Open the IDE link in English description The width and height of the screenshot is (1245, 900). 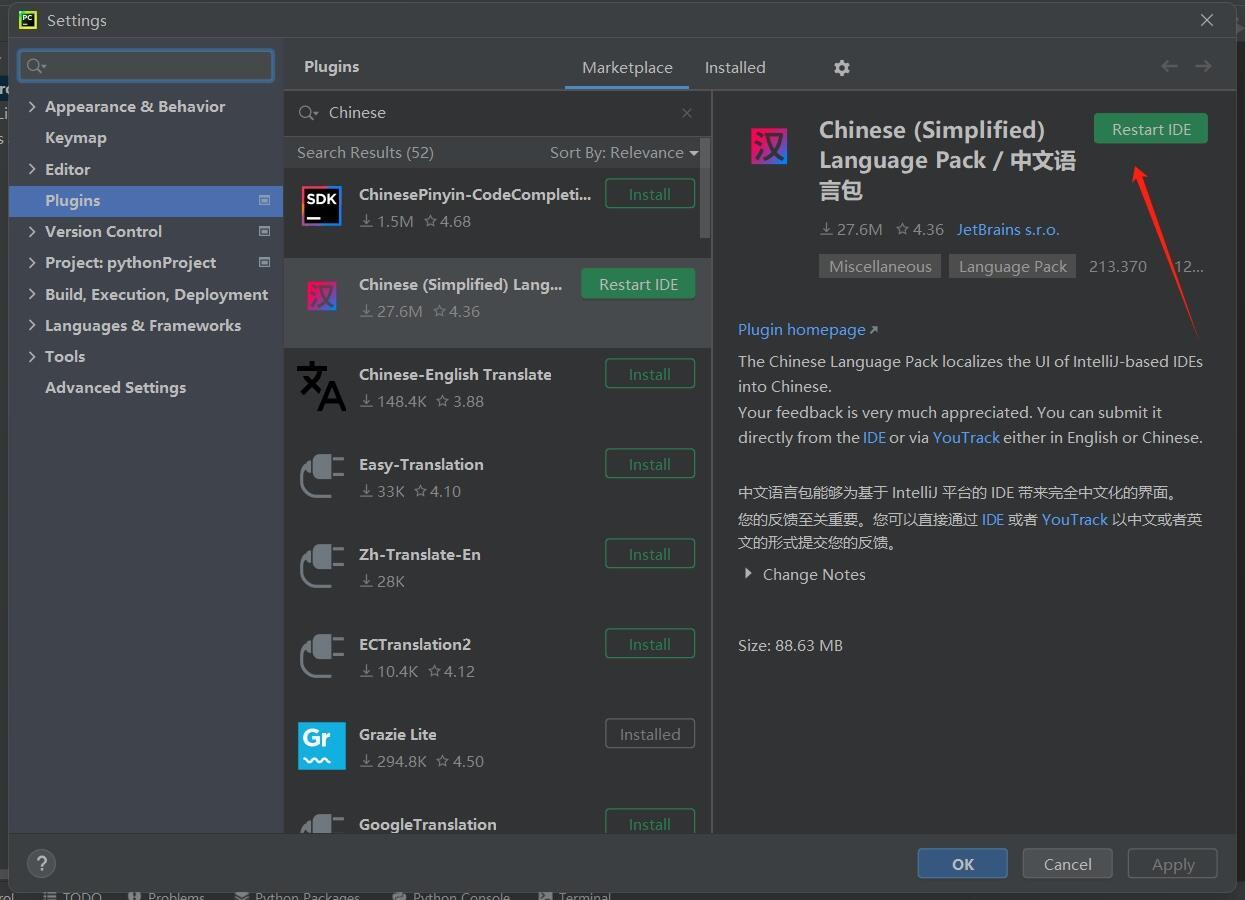pyautogui.click(x=874, y=437)
